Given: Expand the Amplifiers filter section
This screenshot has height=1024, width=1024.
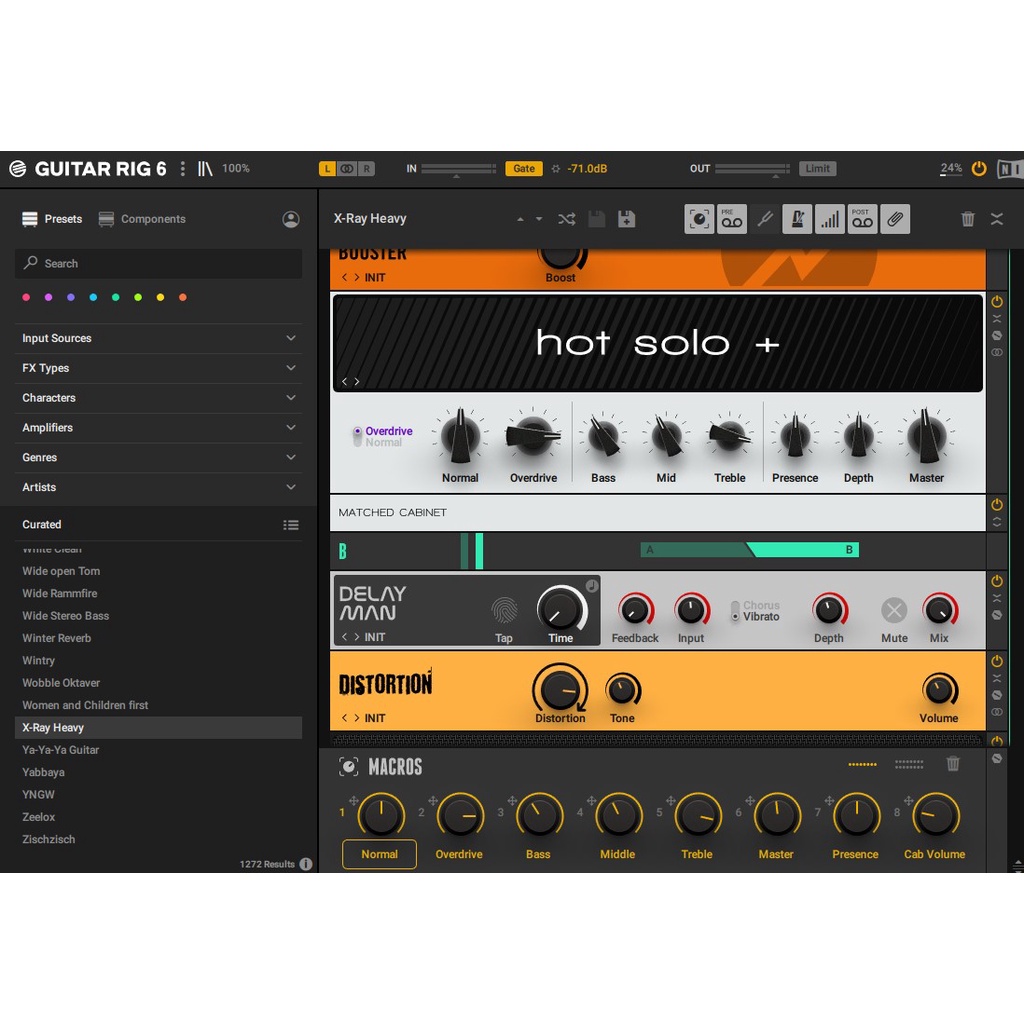Looking at the screenshot, I should point(158,427).
